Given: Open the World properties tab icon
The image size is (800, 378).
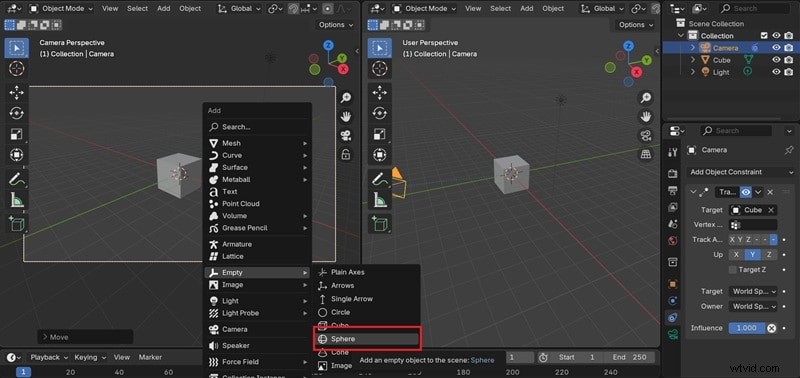Looking at the screenshot, I should coord(673,240).
